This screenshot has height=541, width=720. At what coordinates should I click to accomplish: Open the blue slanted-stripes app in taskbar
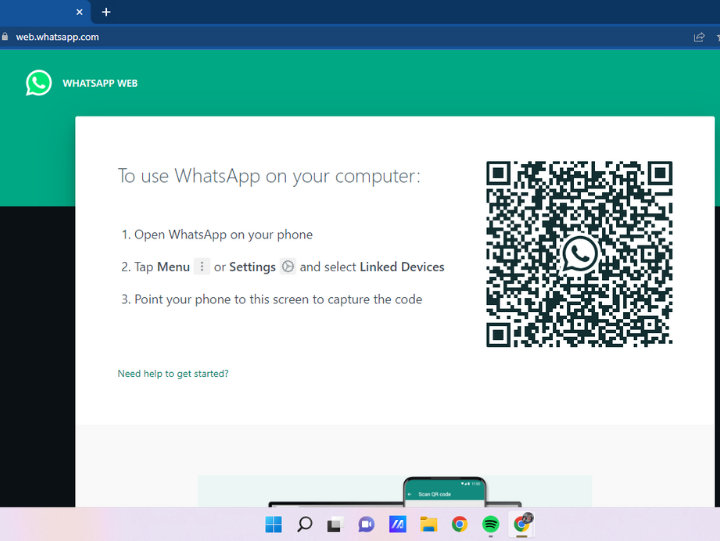click(398, 524)
